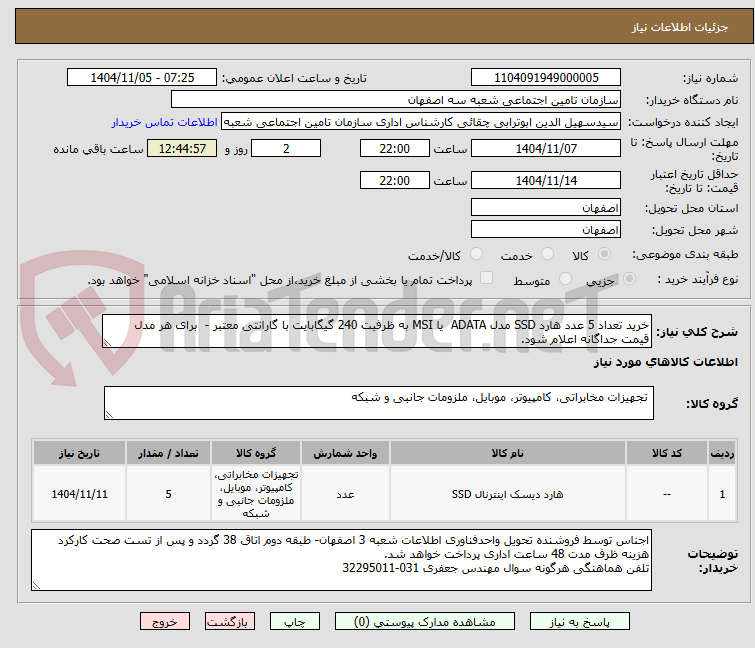Click the ردیف column header

coord(722,453)
